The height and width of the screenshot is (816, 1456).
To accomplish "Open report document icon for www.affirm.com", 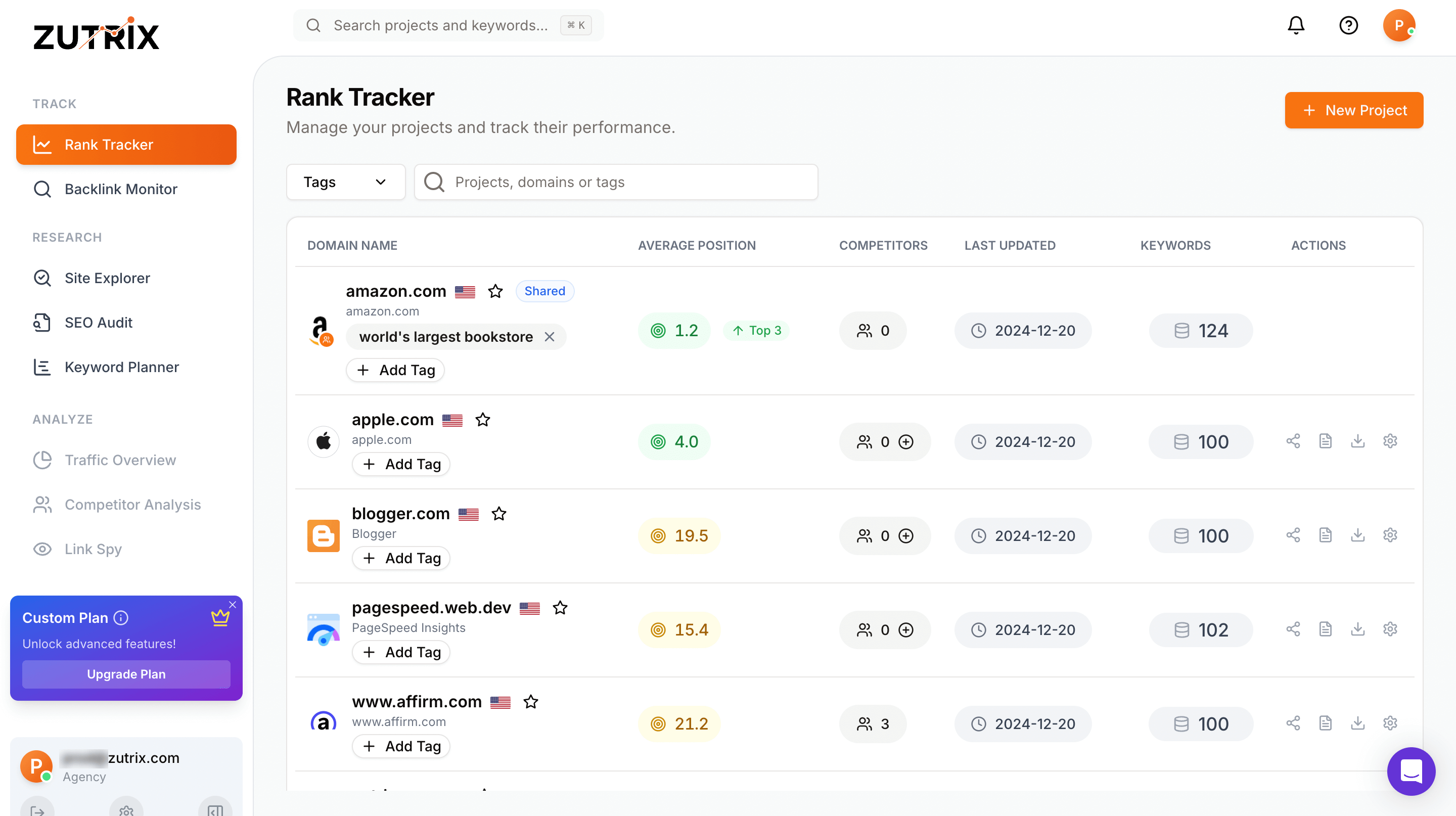I will (1325, 723).
